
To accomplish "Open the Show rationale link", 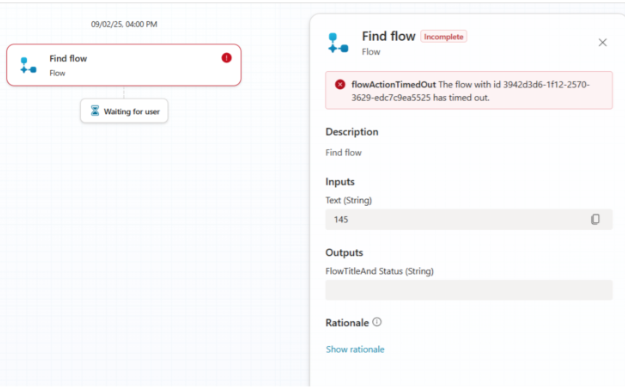I will pyautogui.click(x=355, y=349).
